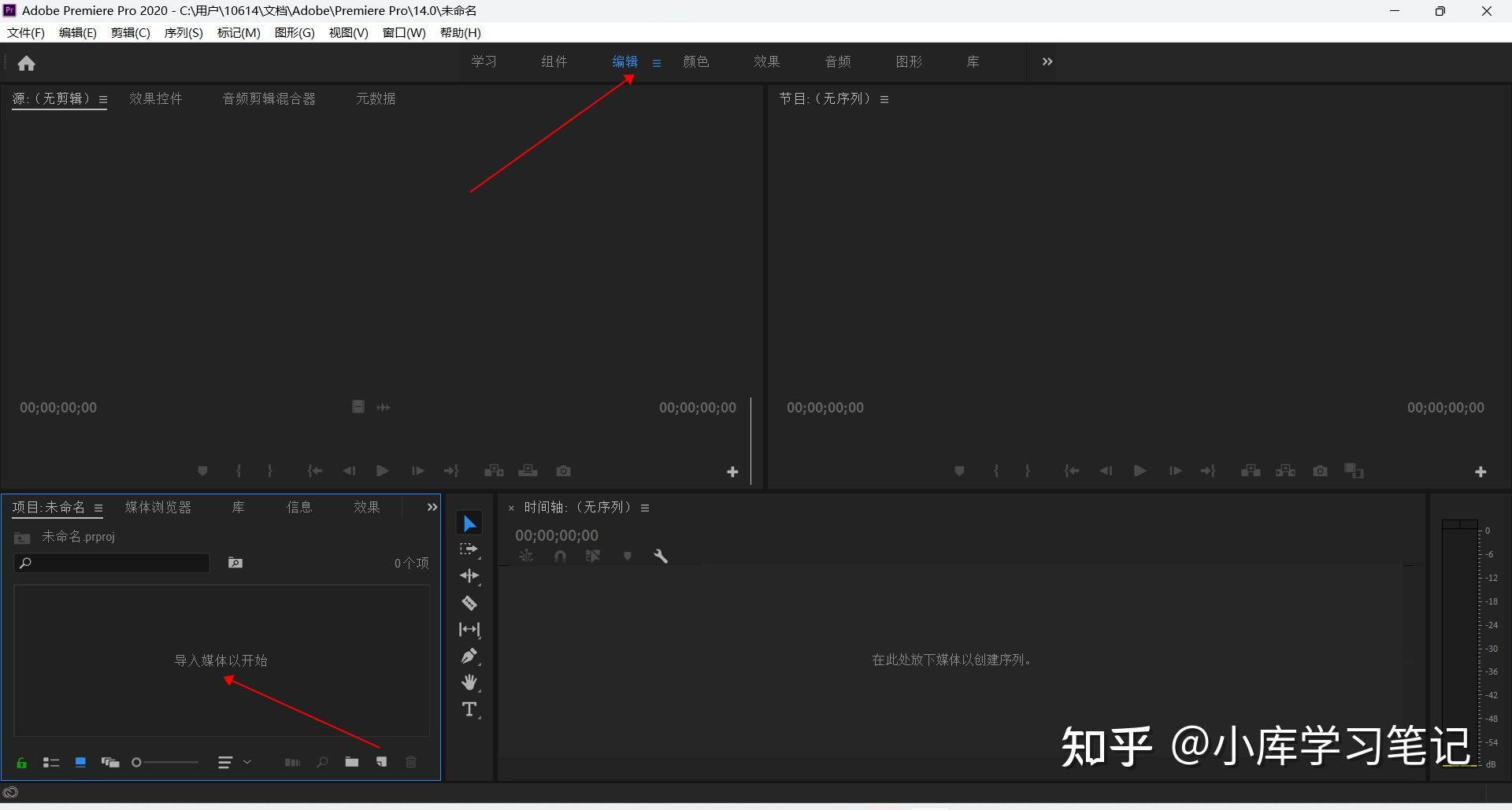Switch project panel to Icon view
The width and height of the screenshot is (1512, 810).
click(80, 763)
